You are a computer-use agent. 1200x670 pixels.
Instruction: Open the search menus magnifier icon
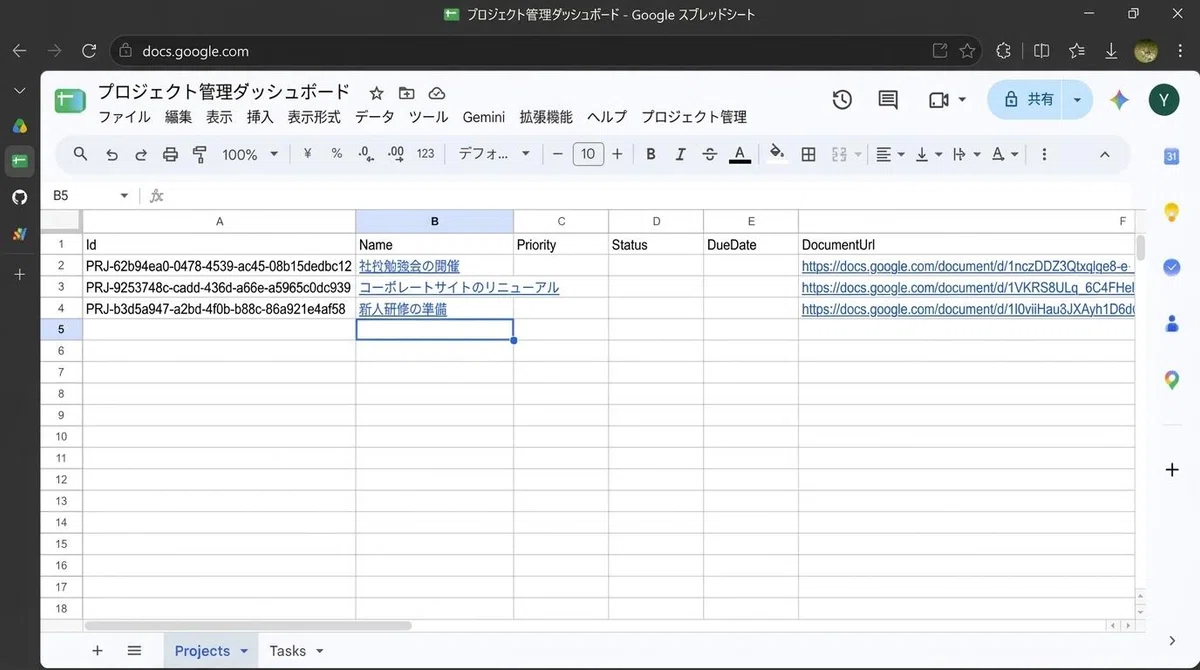(x=81, y=154)
